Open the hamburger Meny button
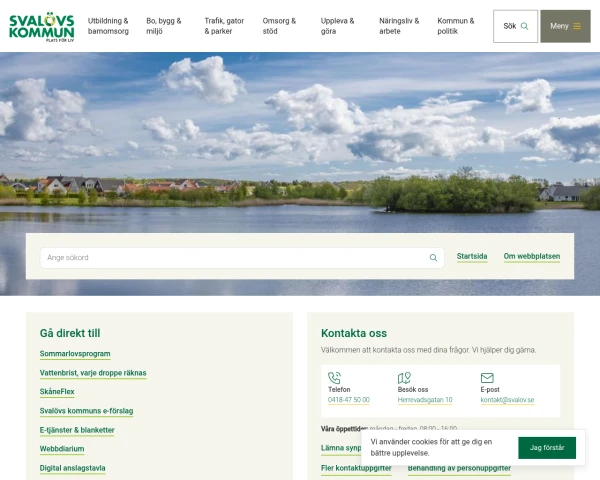The image size is (600, 480). pos(565,26)
